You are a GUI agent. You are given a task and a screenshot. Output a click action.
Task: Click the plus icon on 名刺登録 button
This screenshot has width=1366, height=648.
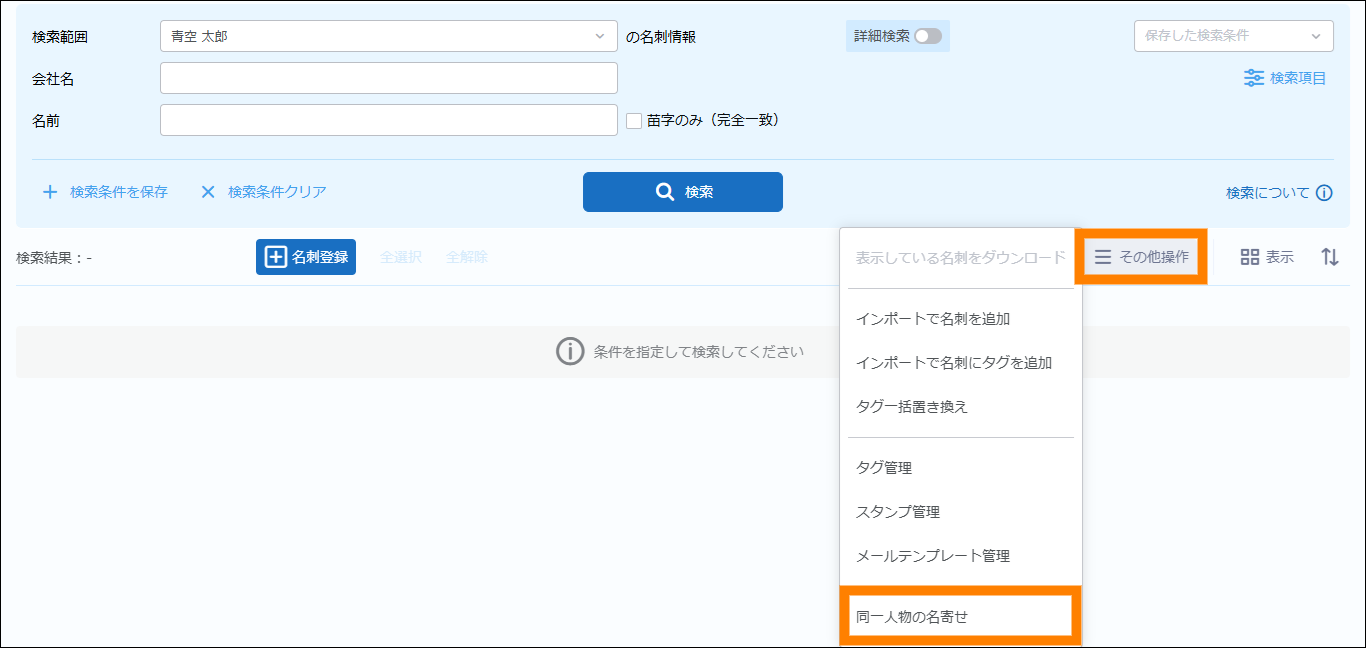pos(275,257)
